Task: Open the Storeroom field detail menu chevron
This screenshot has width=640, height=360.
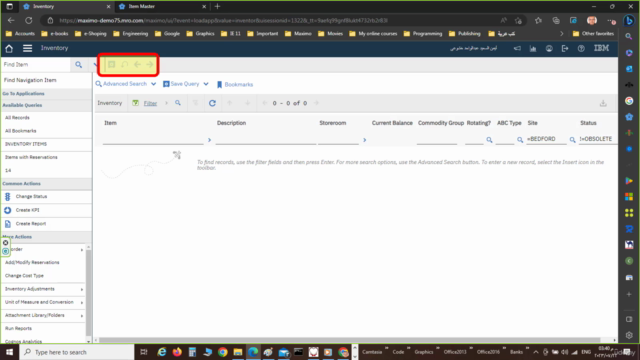Action: 364,140
